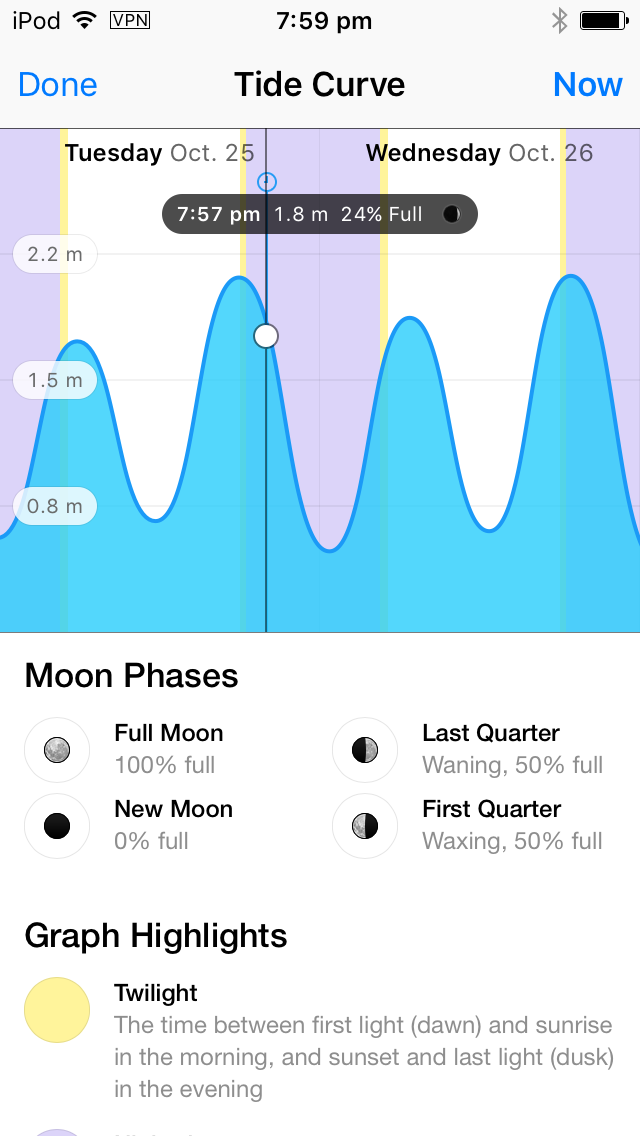Tap the Wednesday evening high tide peak
The height and width of the screenshot is (1136, 640).
click(573, 277)
